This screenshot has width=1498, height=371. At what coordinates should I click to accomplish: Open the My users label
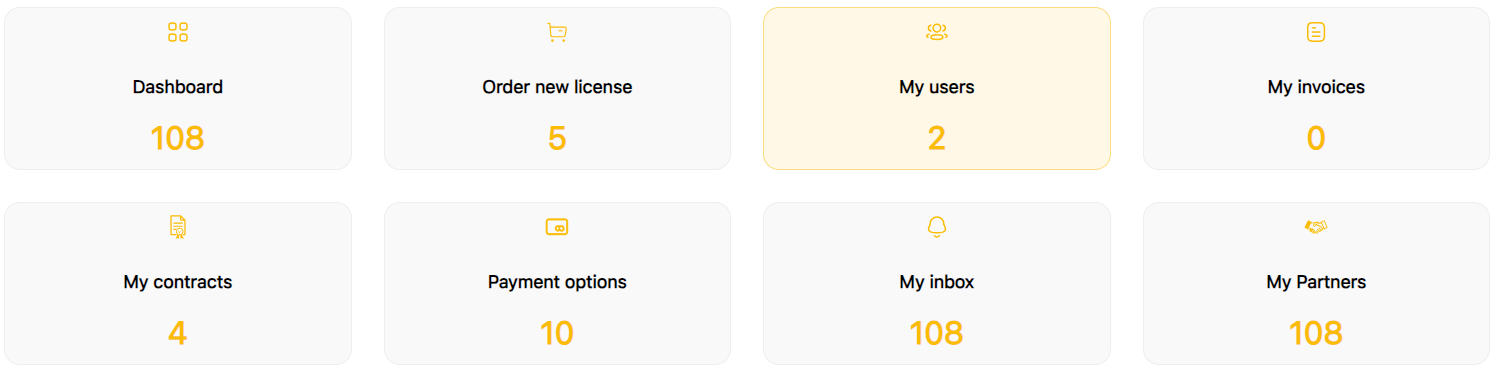[x=937, y=87]
